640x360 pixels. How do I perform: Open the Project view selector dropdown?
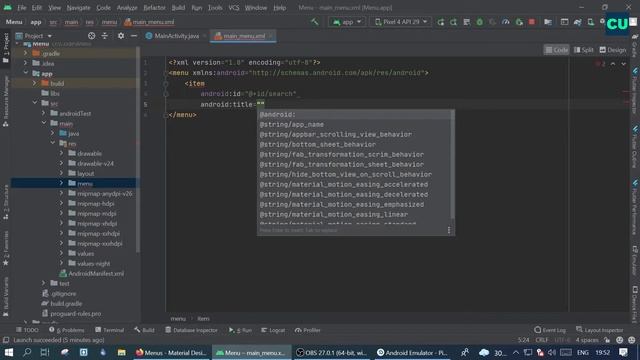(x=33, y=36)
